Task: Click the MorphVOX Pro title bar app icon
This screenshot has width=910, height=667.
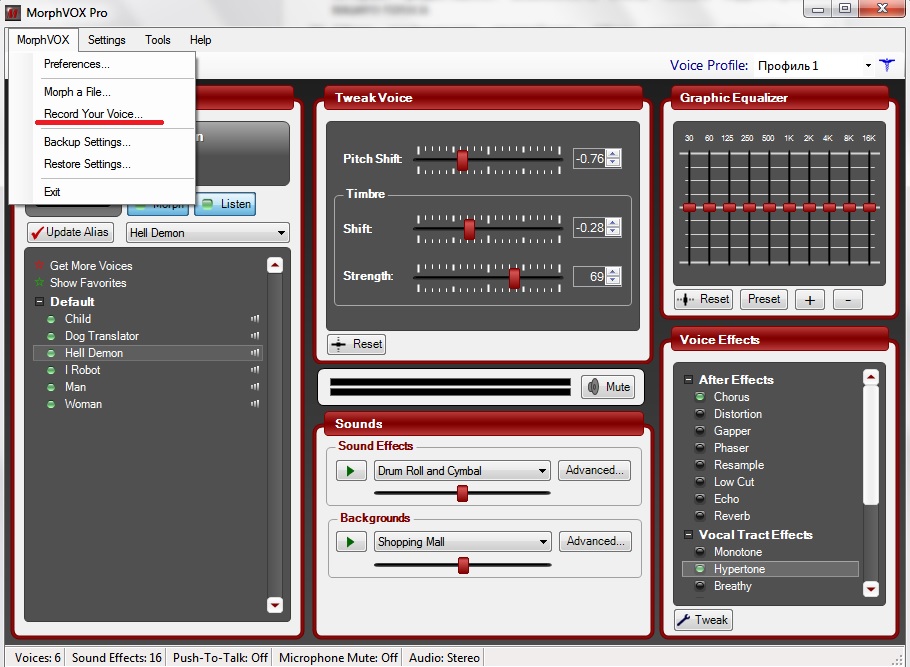Action: [13, 12]
